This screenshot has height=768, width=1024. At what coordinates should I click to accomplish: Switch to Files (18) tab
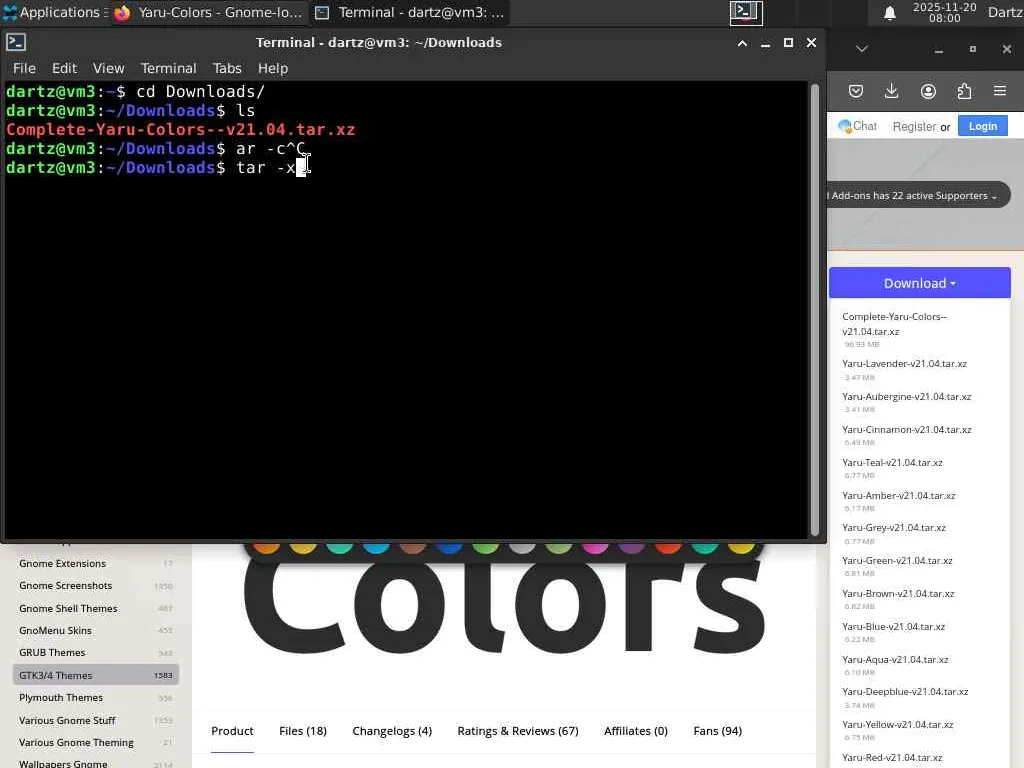coord(302,731)
